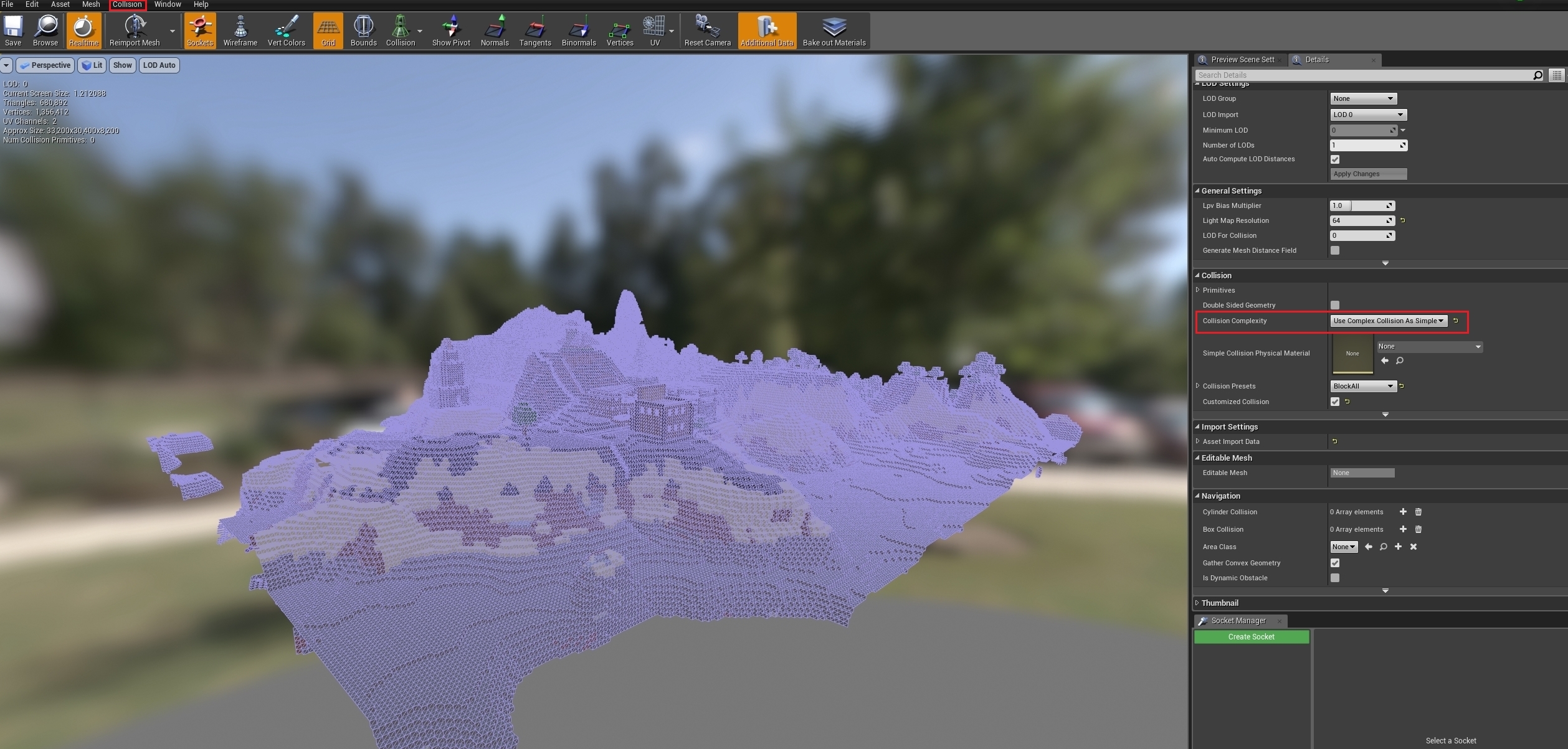
Task: Open the Collision Presets BlockAll dropdown
Action: point(1363,386)
